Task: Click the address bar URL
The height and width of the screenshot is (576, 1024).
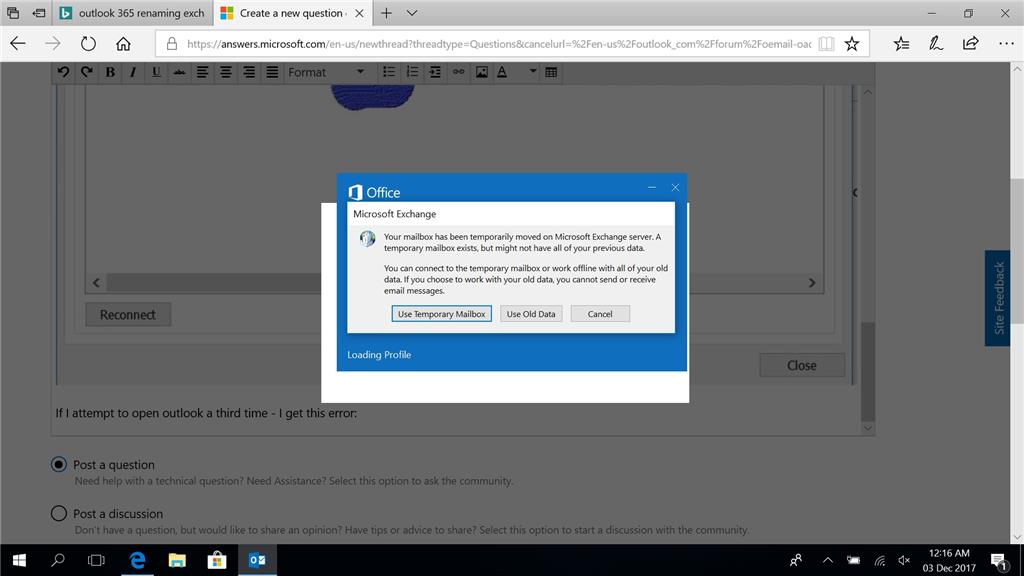Action: (498, 44)
